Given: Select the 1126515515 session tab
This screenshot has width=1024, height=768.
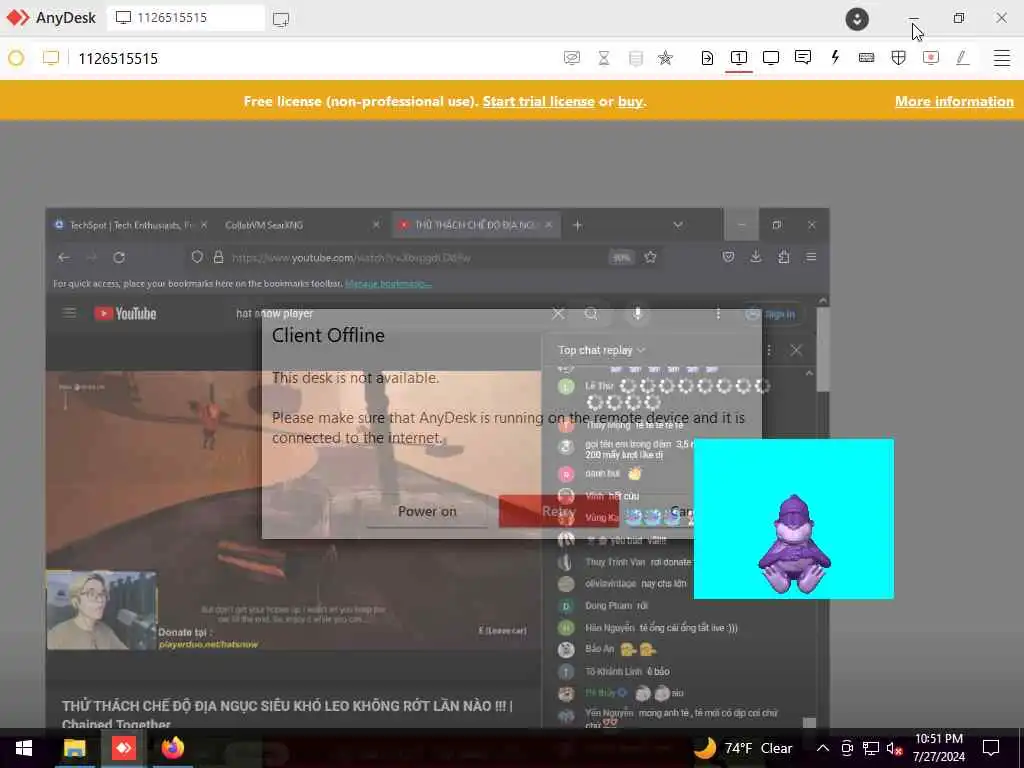Looking at the screenshot, I should click(186, 18).
